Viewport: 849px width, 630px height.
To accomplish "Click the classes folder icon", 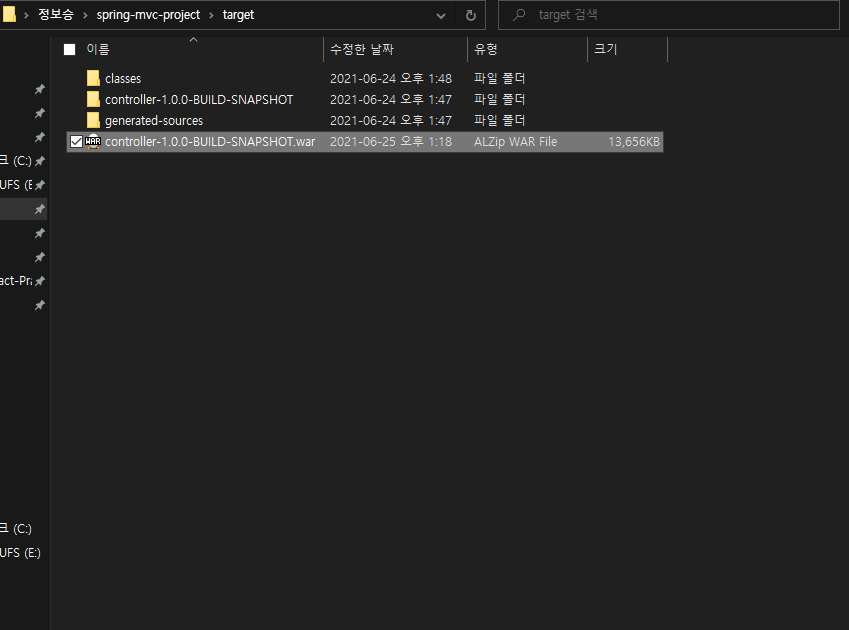I will point(93,78).
